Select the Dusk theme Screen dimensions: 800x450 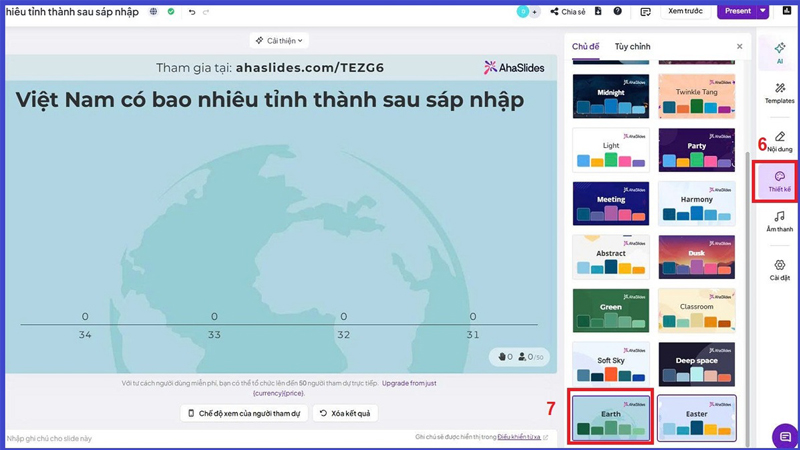pyautogui.click(x=696, y=257)
